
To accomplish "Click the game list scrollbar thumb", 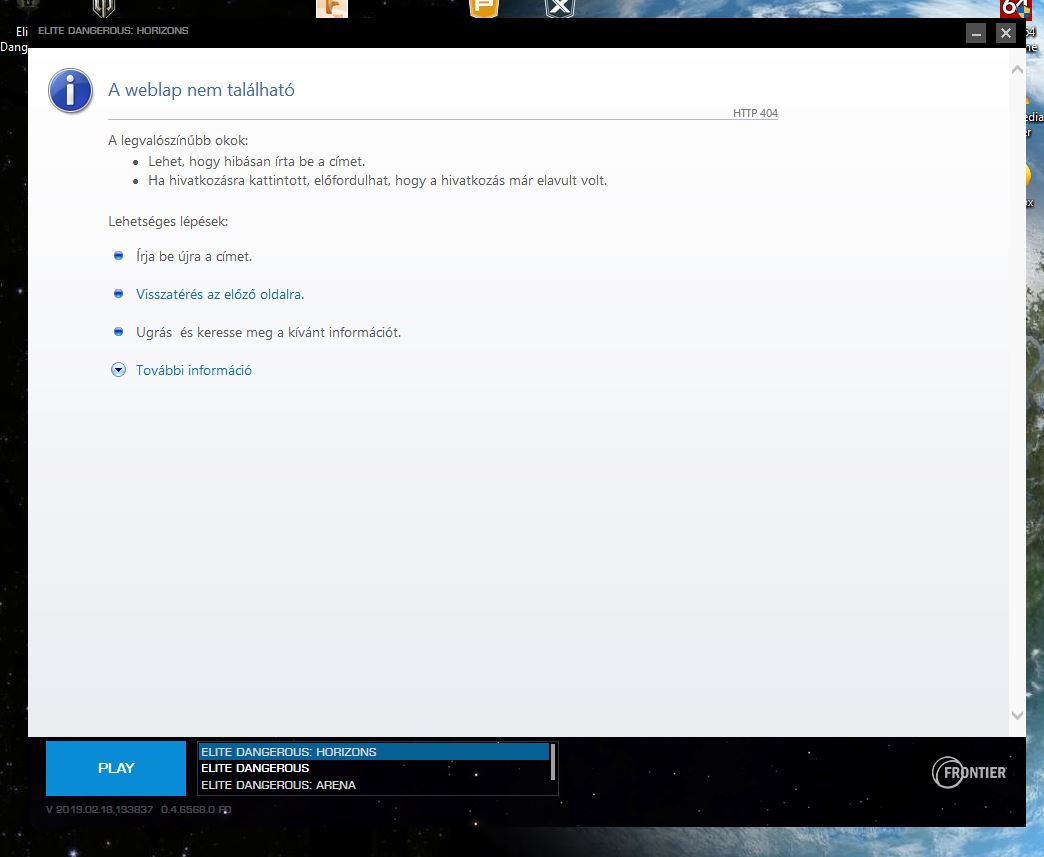I will pyautogui.click(x=553, y=762).
